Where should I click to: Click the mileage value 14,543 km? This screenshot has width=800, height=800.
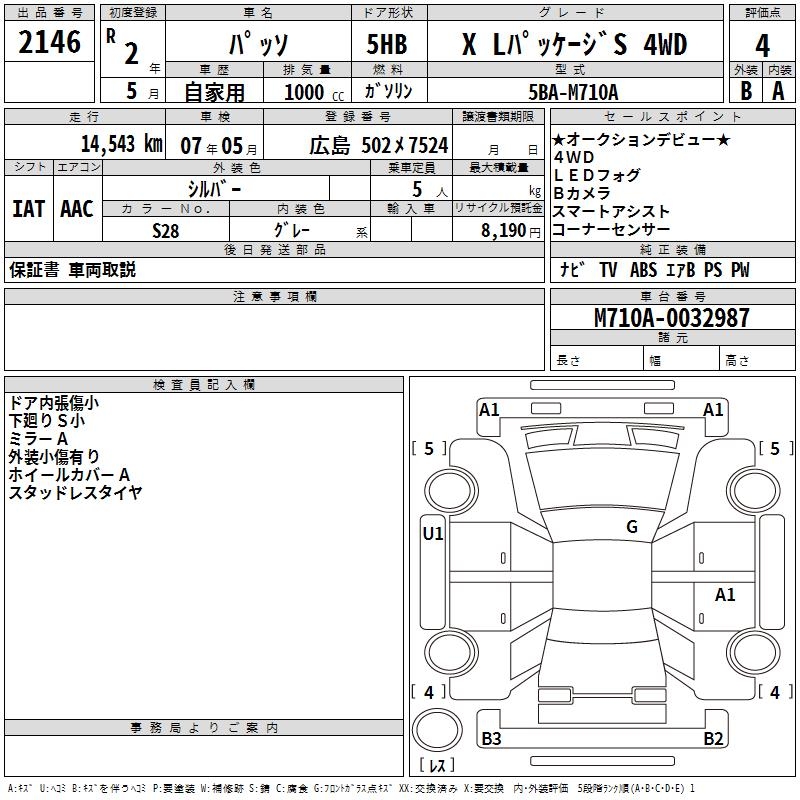(x=121, y=144)
